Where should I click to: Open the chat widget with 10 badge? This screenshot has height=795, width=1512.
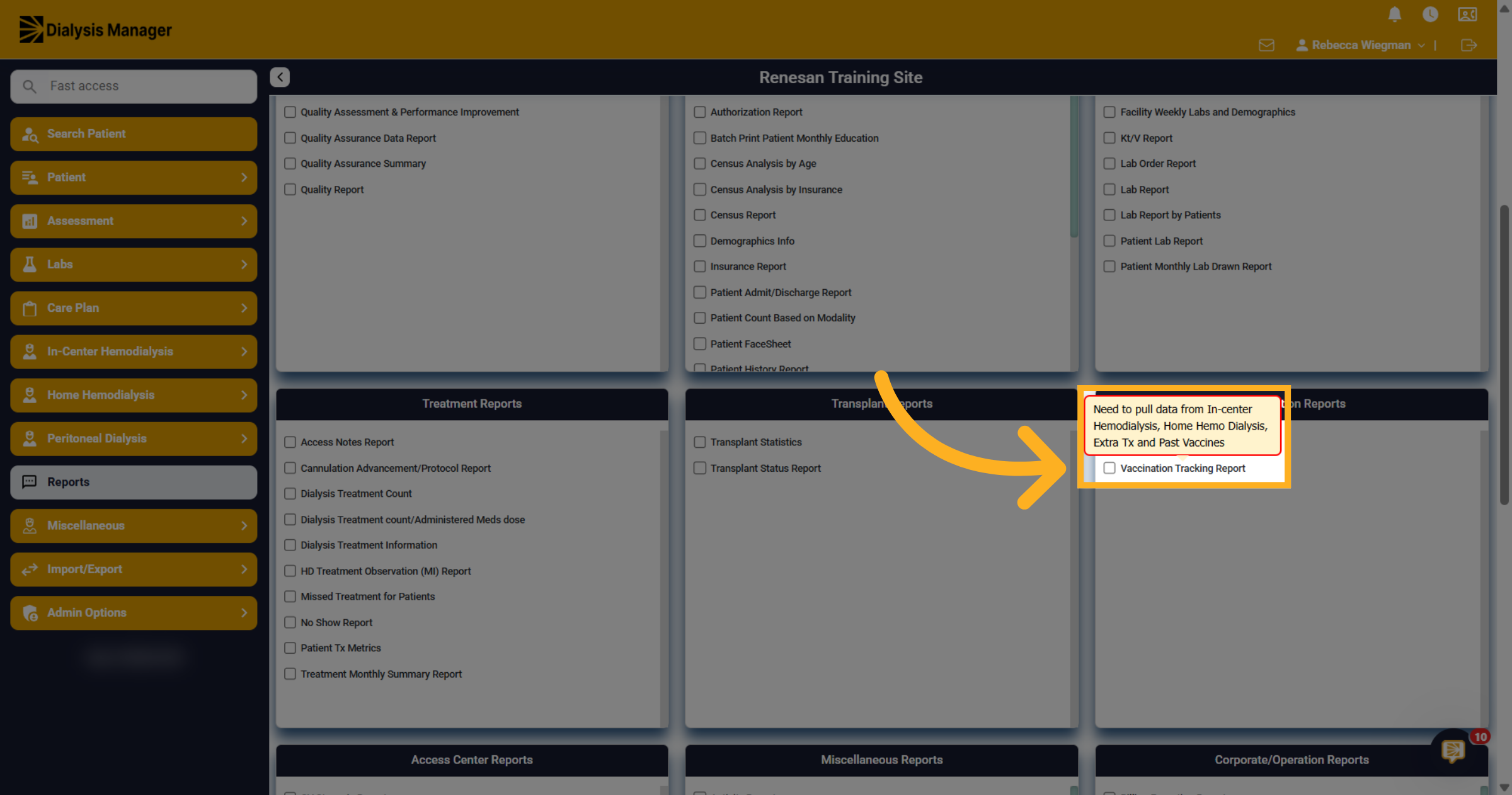coord(1453,750)
